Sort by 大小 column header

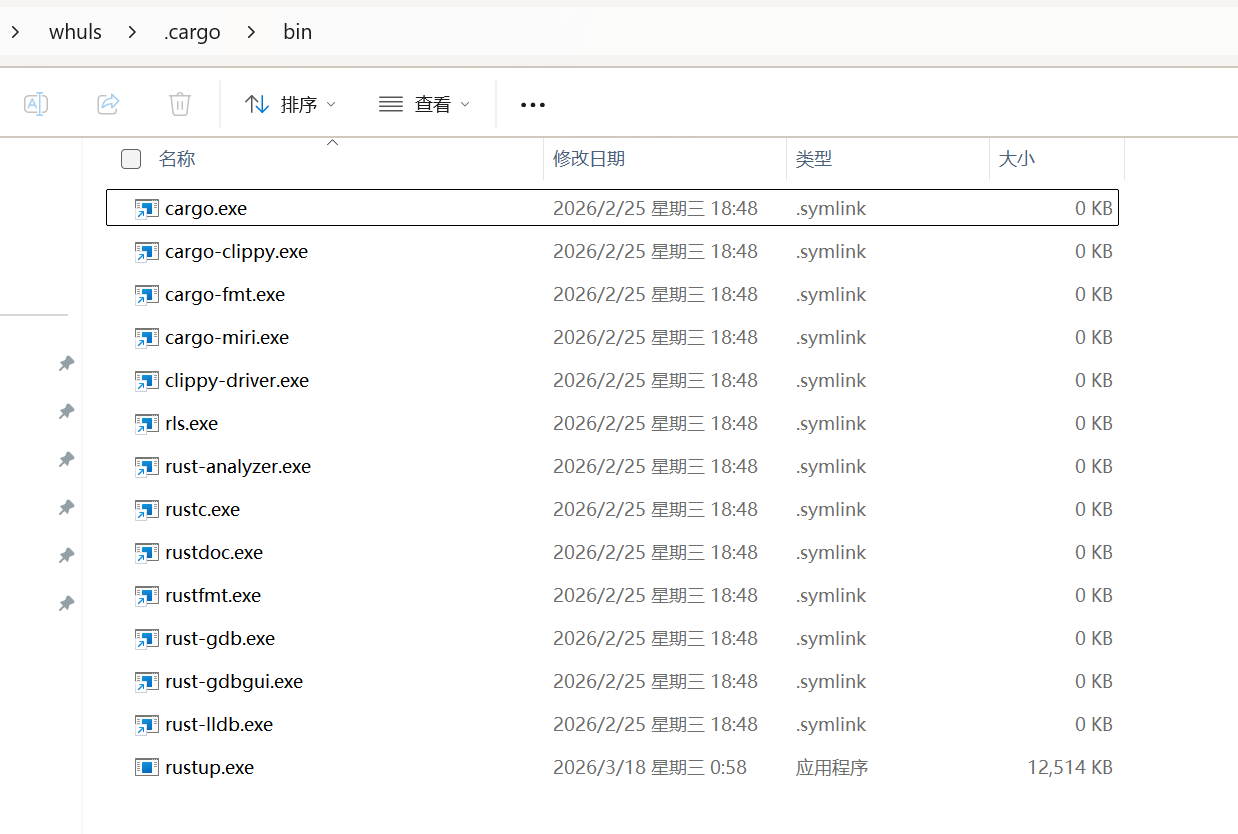[1017, 159]
